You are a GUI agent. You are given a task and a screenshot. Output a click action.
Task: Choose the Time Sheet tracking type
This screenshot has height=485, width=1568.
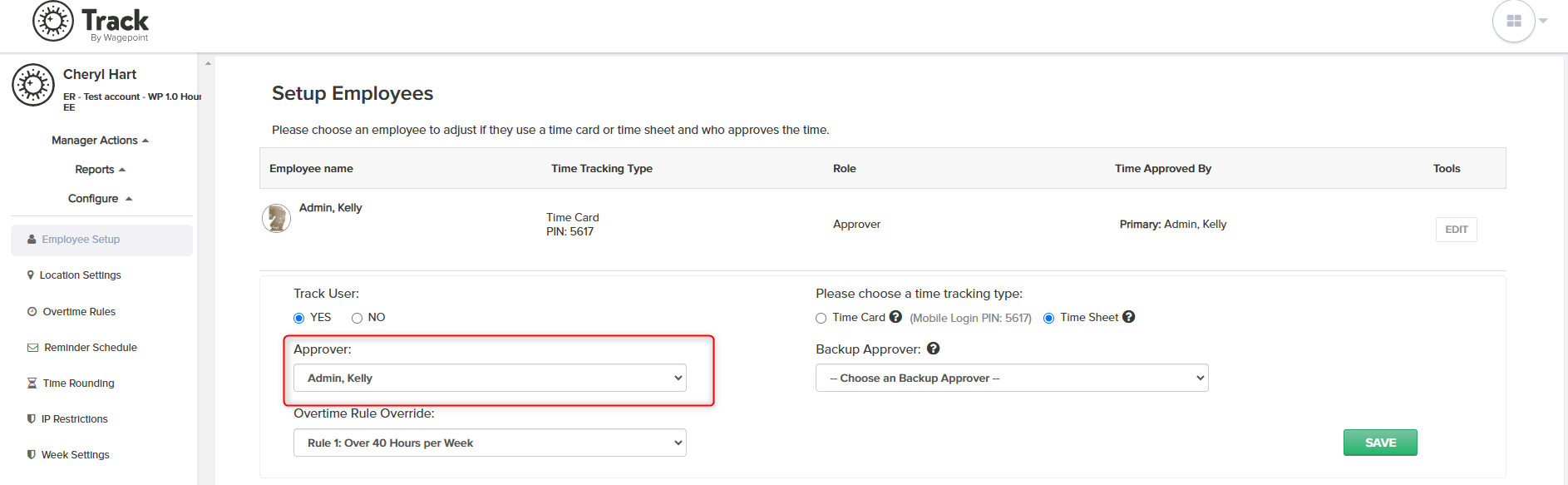point(1049,318)
